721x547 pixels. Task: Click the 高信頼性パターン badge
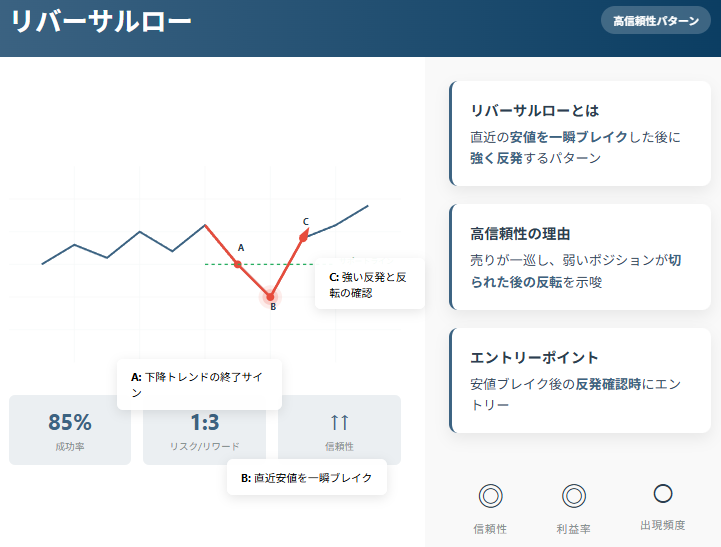tap(655, 20)
